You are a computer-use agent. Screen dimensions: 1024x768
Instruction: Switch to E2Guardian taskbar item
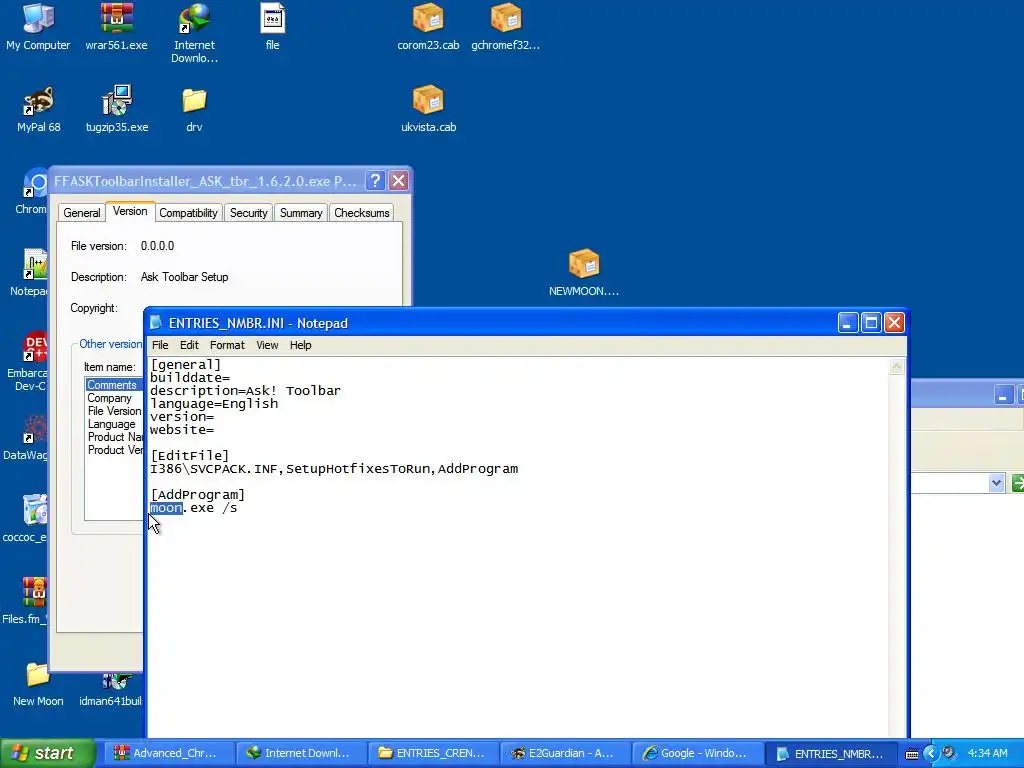[564, 753]
